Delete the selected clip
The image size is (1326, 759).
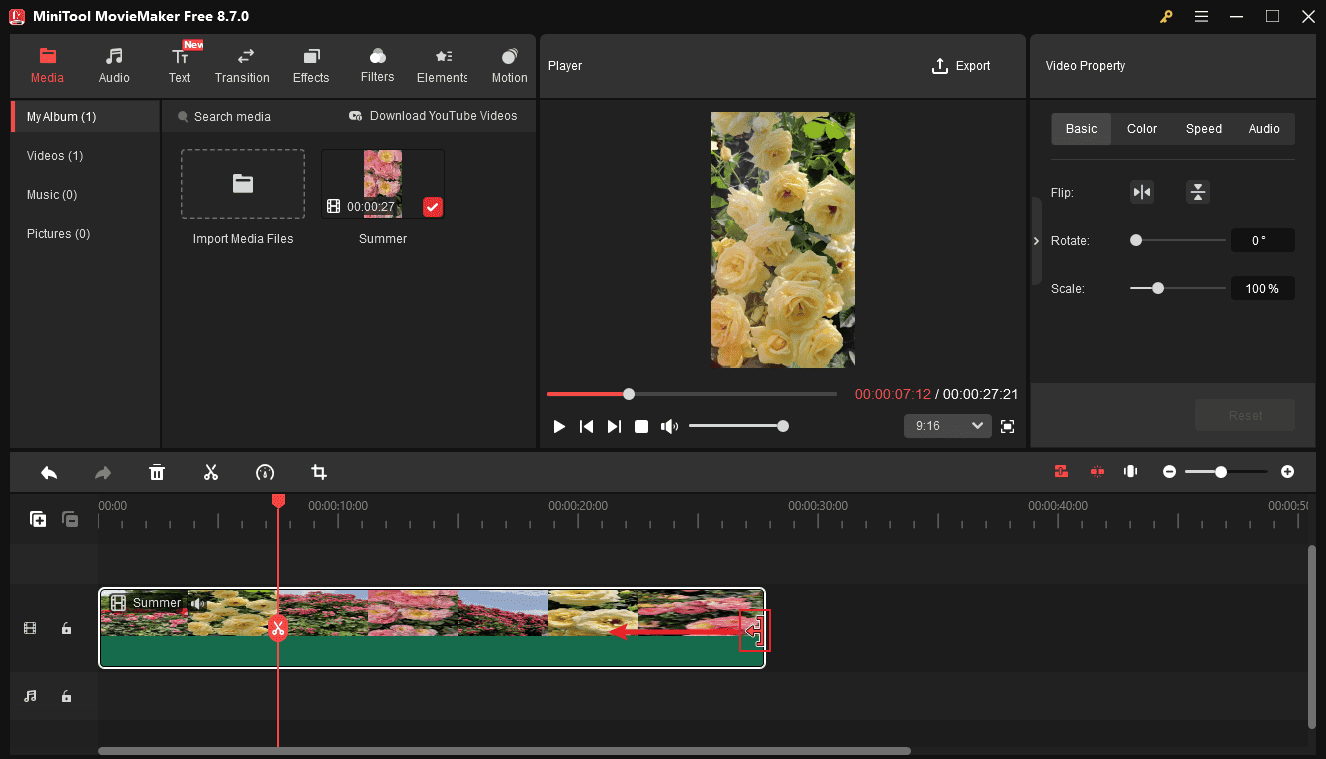tap(157, 472)
